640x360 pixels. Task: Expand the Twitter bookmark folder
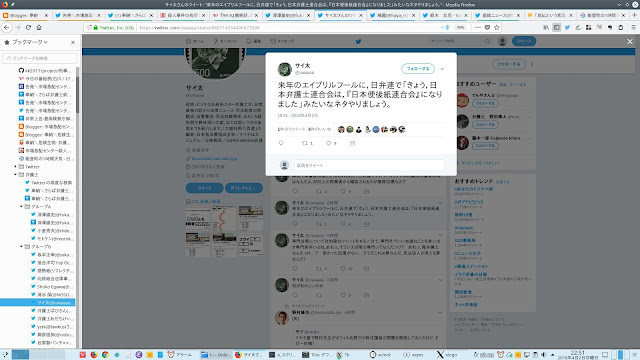pyautogui.click(x=16, y=167)
